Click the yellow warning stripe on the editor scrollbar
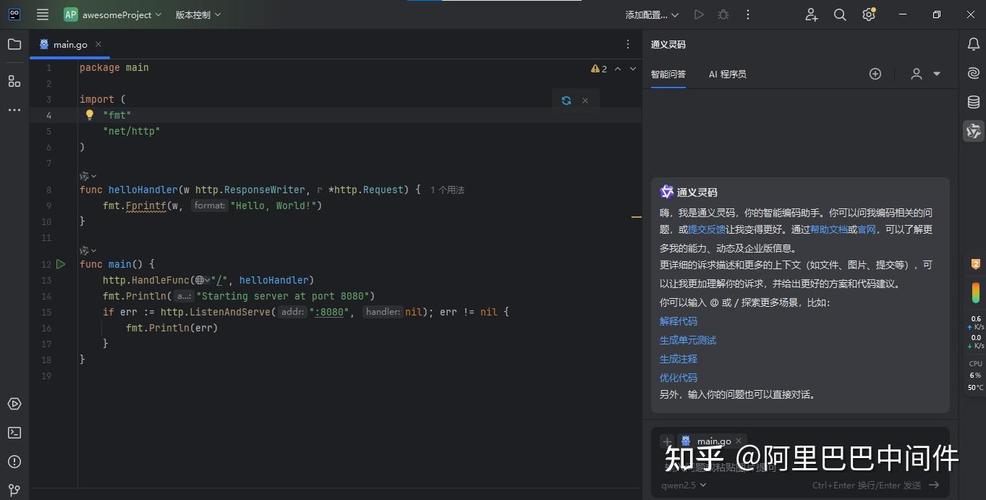This screenshot has height=500, width=986. [636, 217]
